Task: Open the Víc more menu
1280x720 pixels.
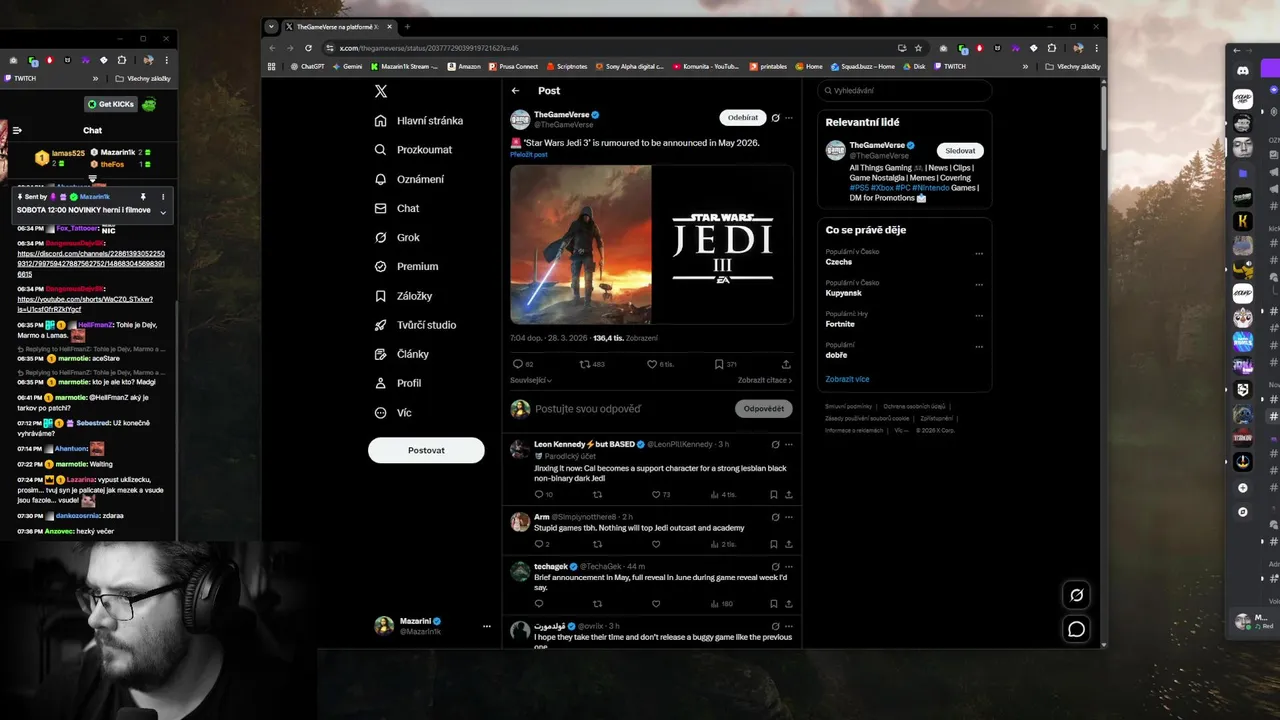Action: point(393,413)
